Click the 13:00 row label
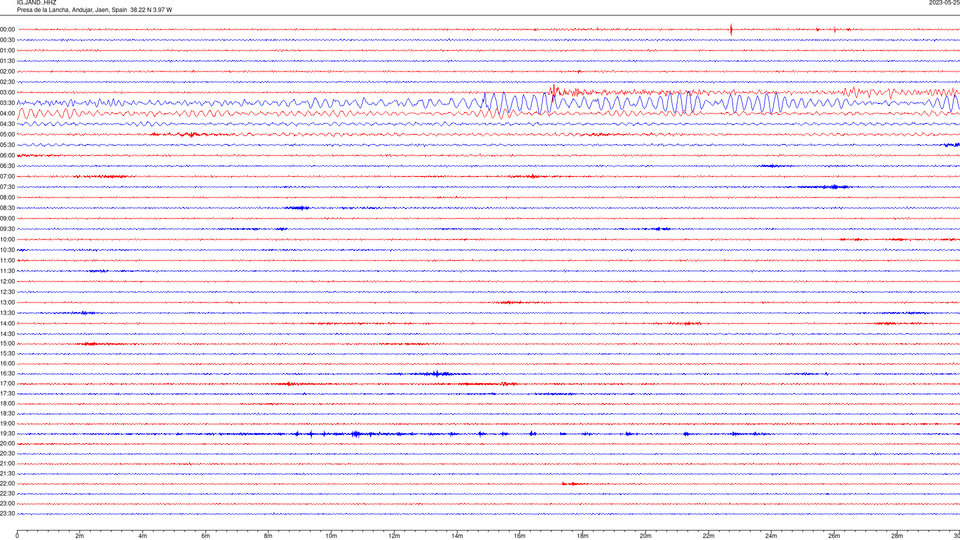The width and height of the screenshot is (960, 540). point(7,302)
